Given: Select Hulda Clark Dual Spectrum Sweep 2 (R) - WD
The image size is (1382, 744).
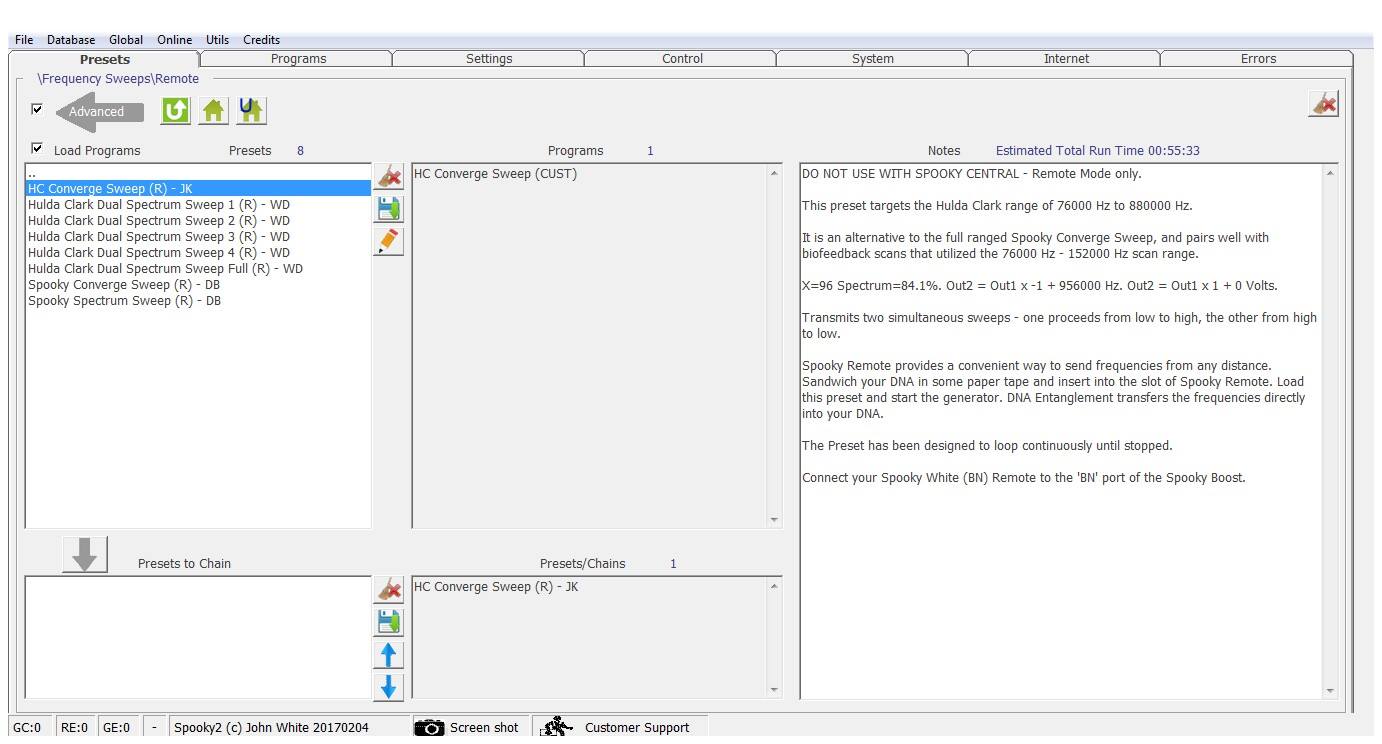Looking at the screenshot, I should coord(198,220).
